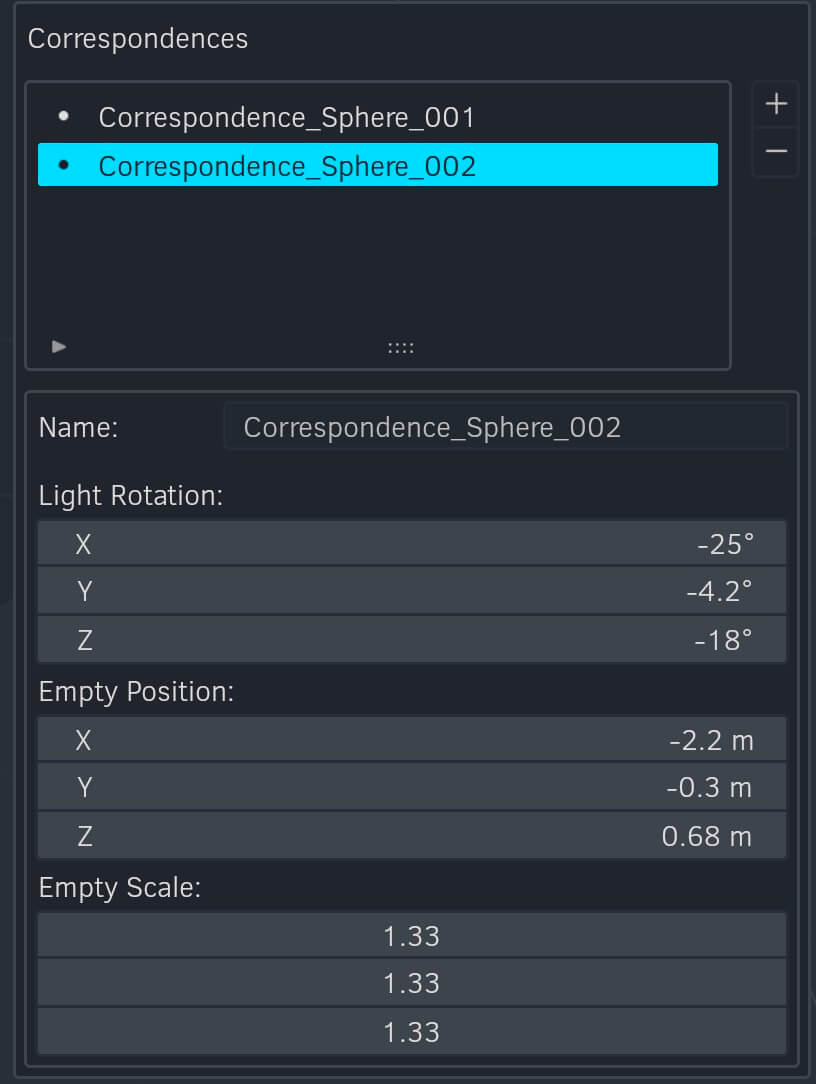Click Light Rotation Y value field
This screenshot has height=1084, width=816.
411,591
